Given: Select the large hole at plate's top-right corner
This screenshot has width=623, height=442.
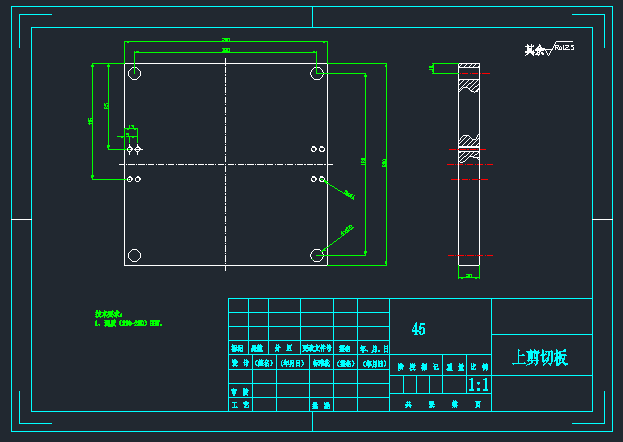Looking at the screenshot, I should (x=317, y=73).
